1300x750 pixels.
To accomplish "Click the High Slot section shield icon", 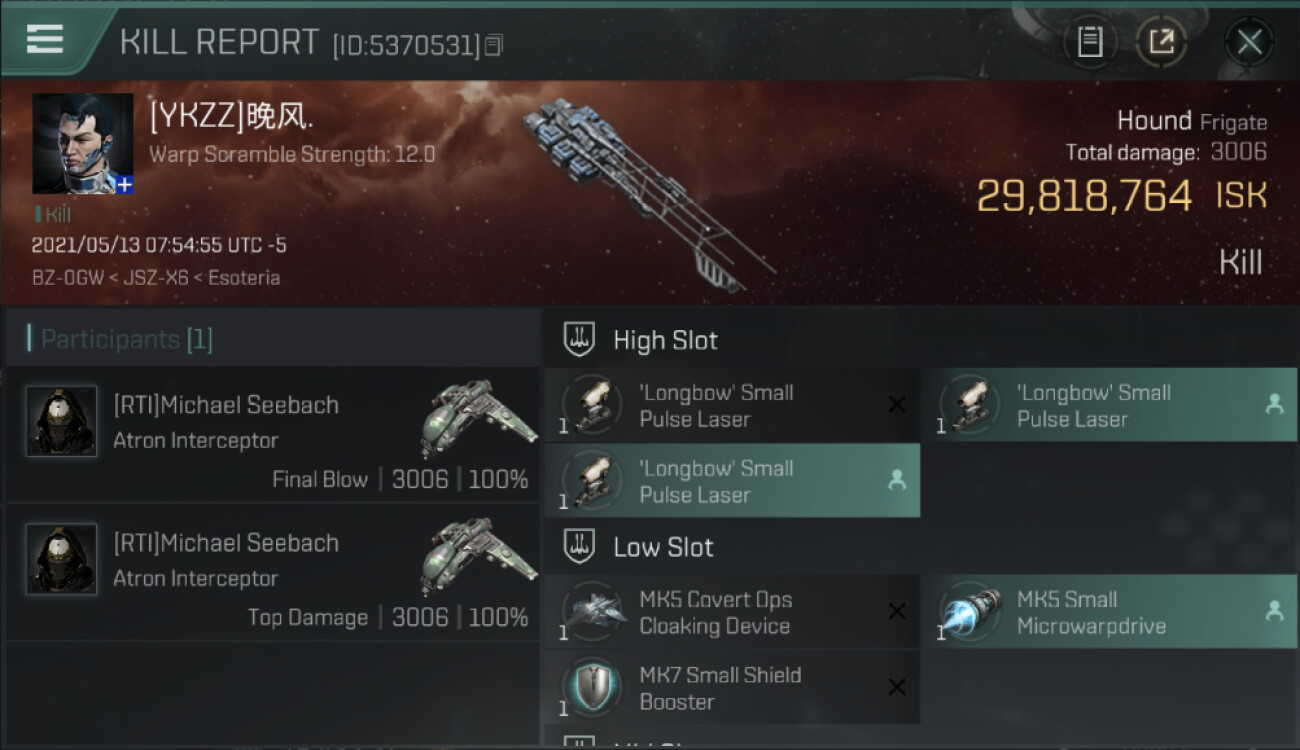I will (580, 340).
